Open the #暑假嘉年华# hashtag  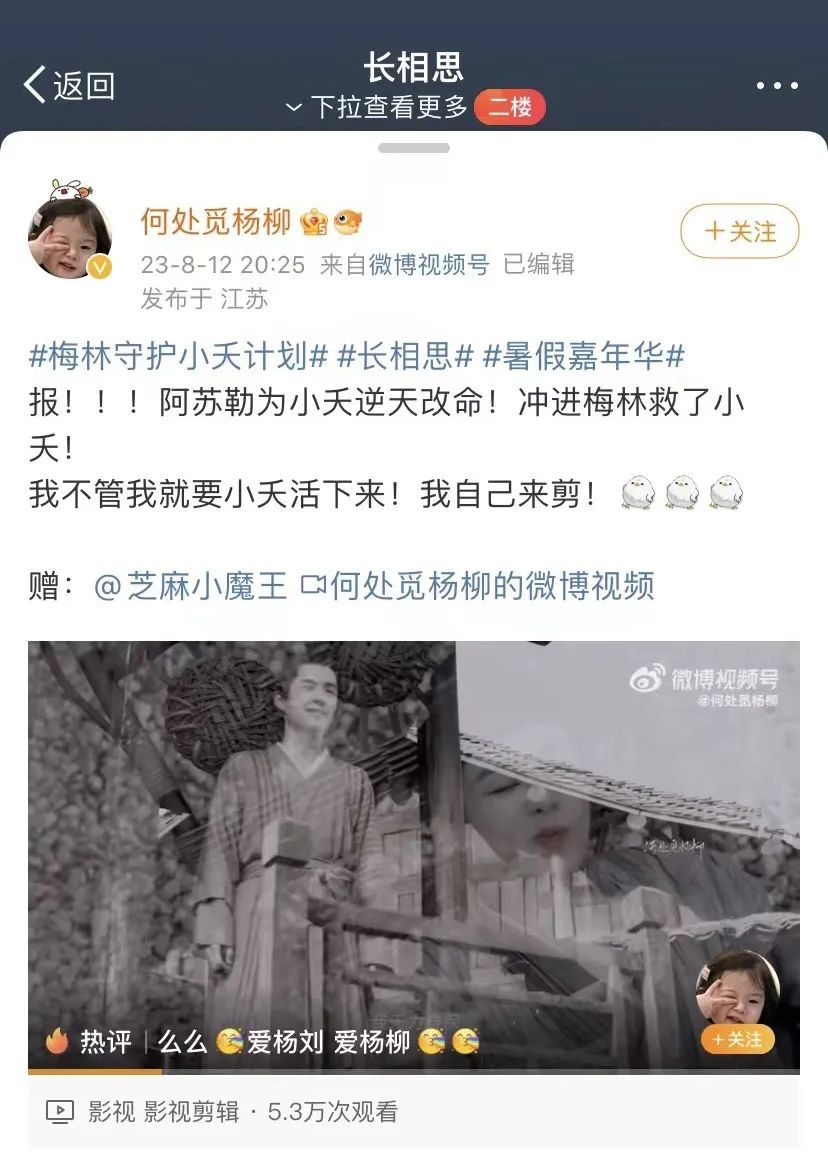point(584,356)
